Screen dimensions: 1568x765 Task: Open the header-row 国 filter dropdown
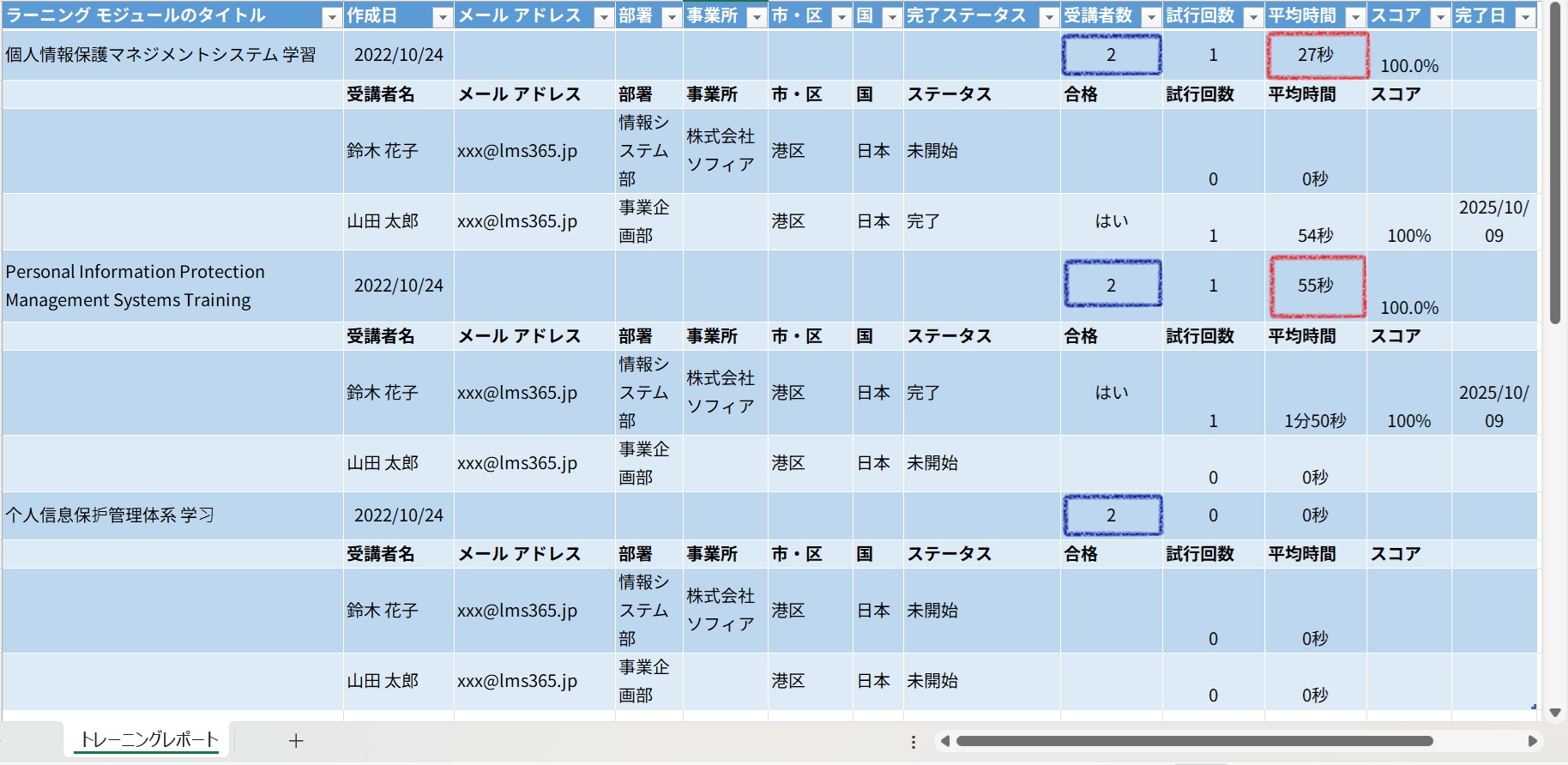(x=891, y=17)
